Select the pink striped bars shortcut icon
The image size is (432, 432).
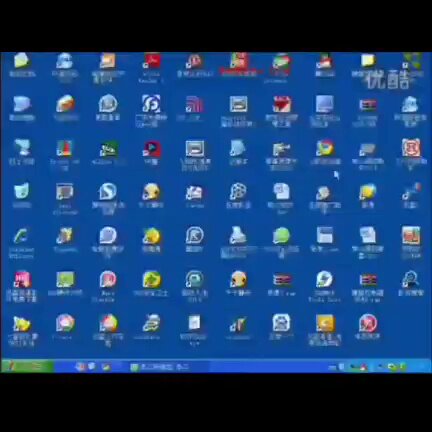194,105
